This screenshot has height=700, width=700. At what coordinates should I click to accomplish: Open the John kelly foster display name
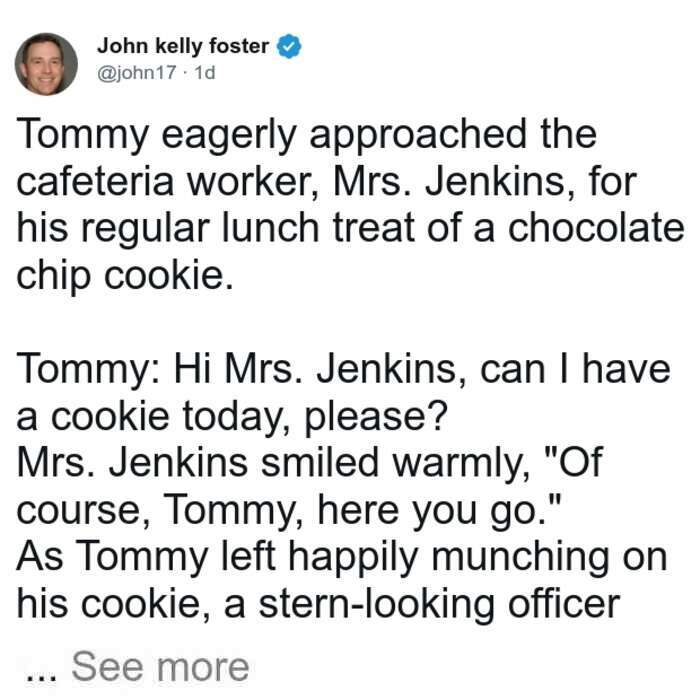pyautogui.click(x=183, y=46)
